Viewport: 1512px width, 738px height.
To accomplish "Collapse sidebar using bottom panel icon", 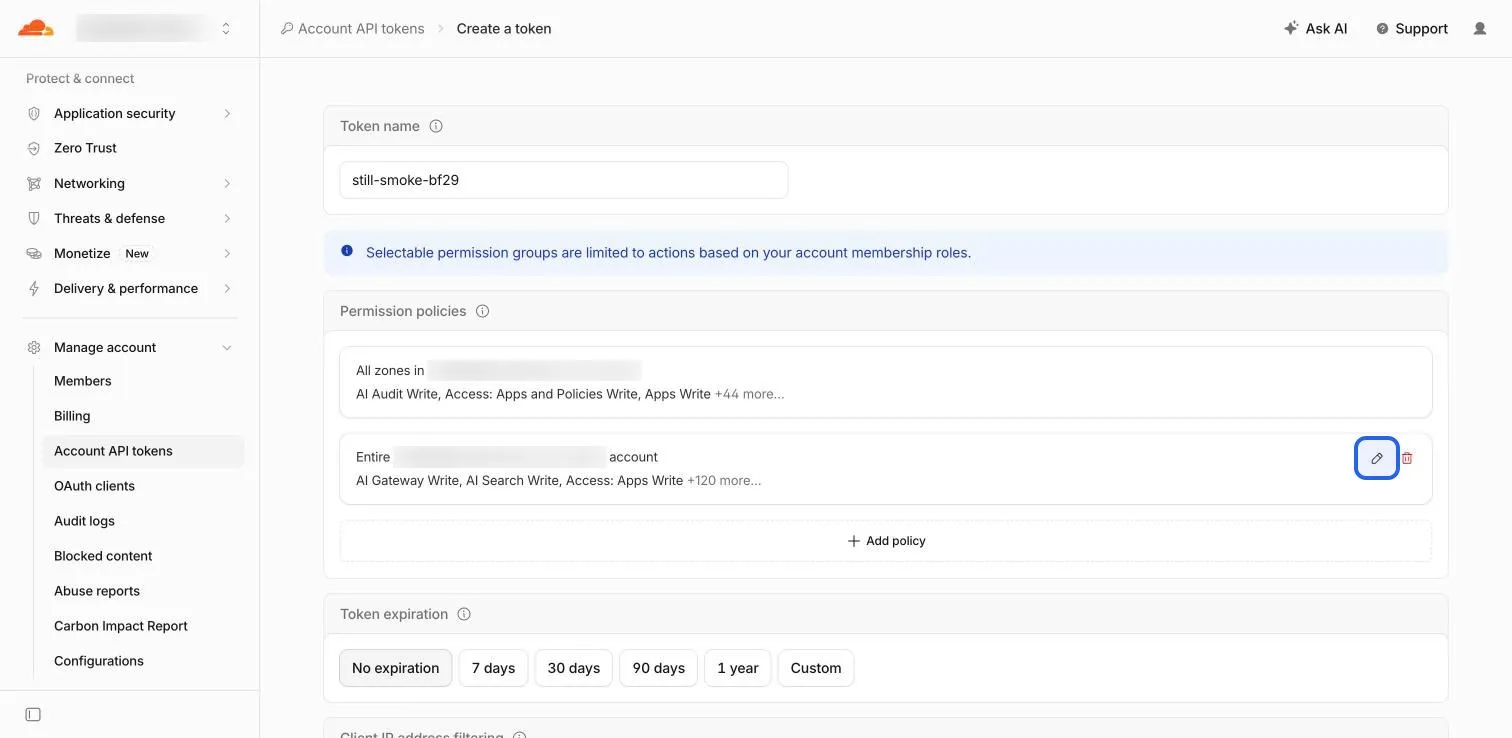I will pyautogui.click(x=33, y=714).
